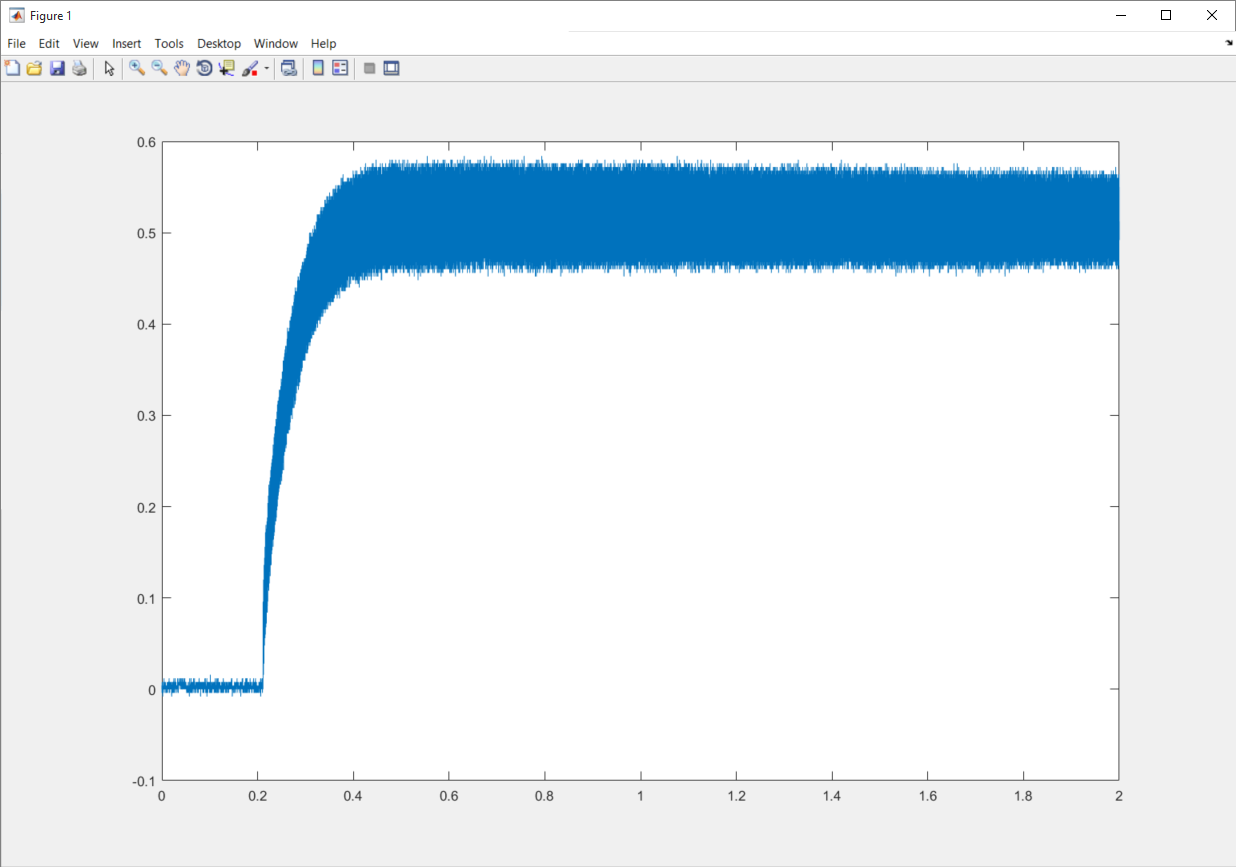1236x867 pixels.
Task: Open a file with the folder icon
Action: [x=35, y=68]
